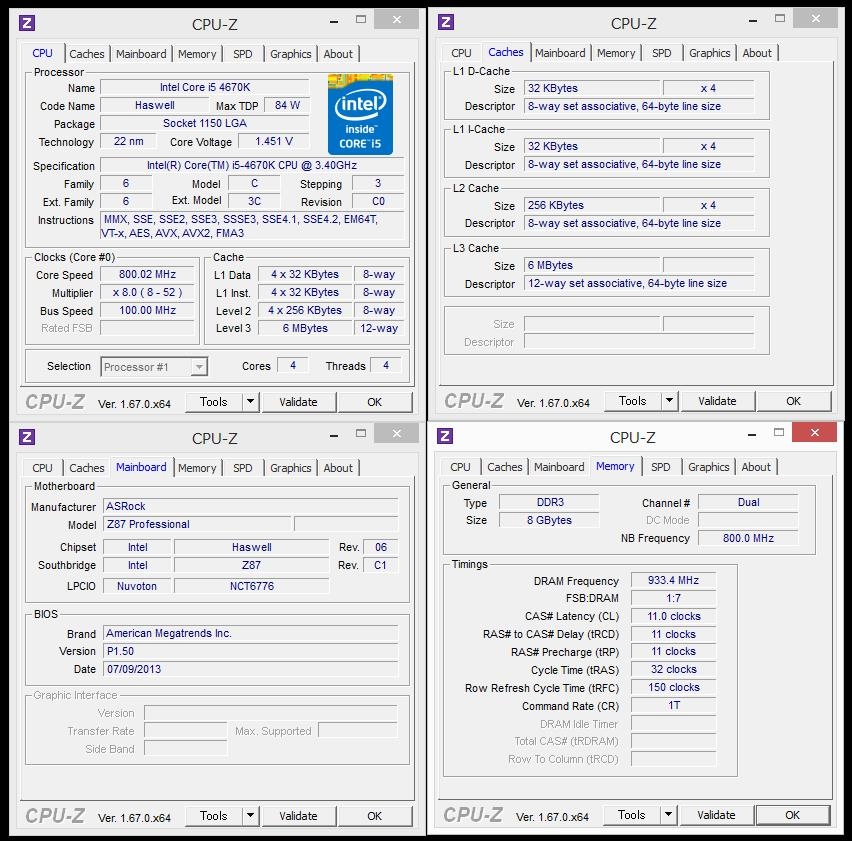Open the Graphics tab in the Mainboard window
This screenshot has height=841, width=852.
(291, 468)
